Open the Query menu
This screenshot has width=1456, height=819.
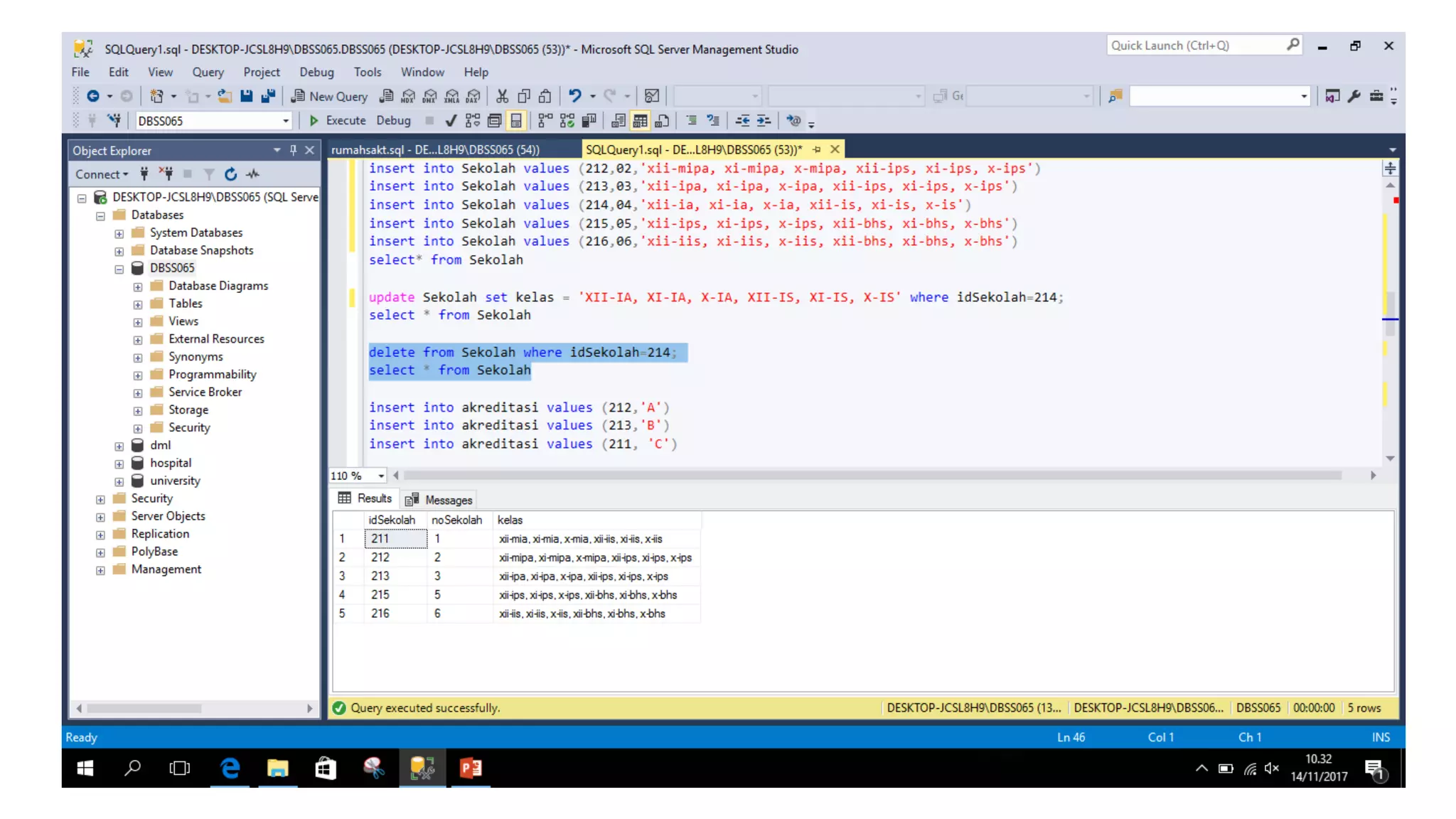(208, 72)
